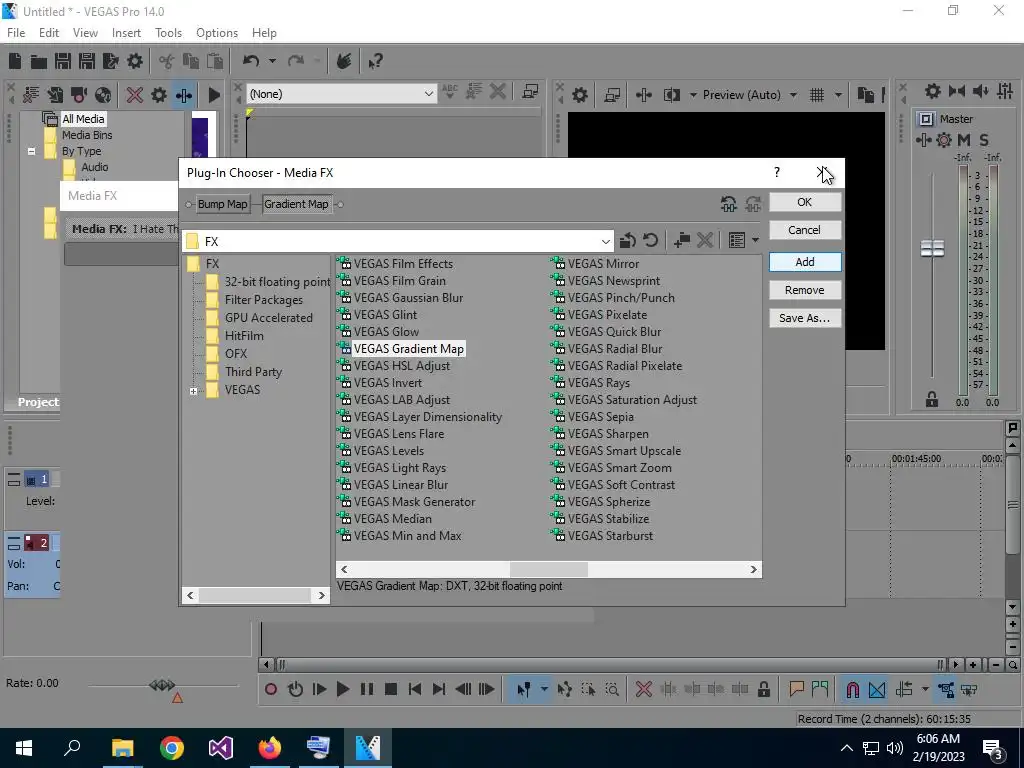Click Capture Video camera icon in Project Media

pyautogui.click(x=79, y=95)
